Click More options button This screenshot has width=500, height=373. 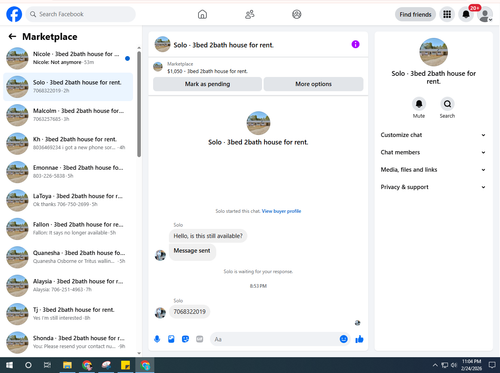tap(313, 84)
